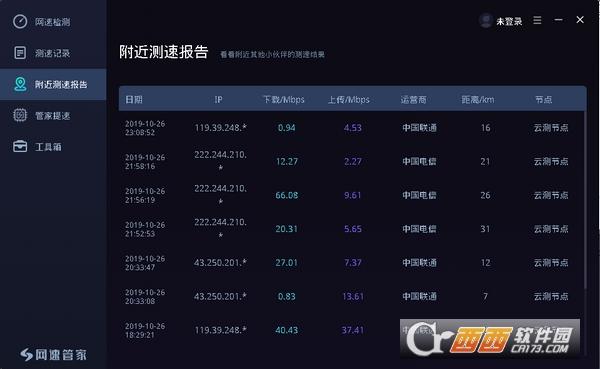This screenshot has width=600, height=369.
Task: Click the IP column header
Action: (x=218, y=100)
